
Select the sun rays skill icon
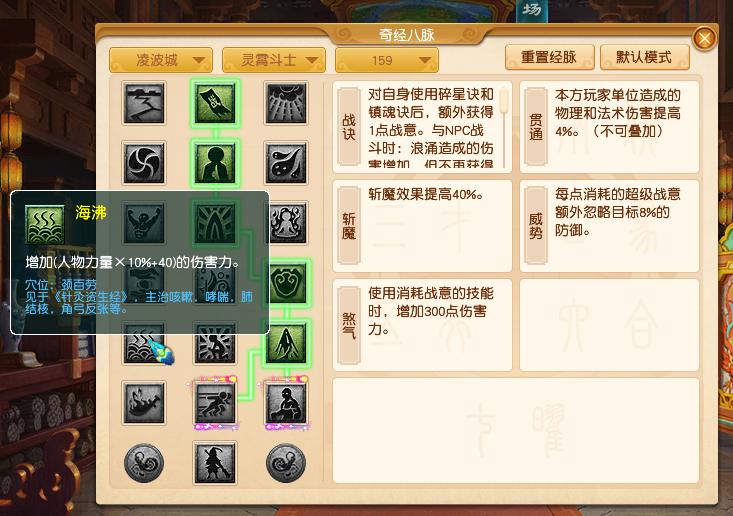[286, 103]
